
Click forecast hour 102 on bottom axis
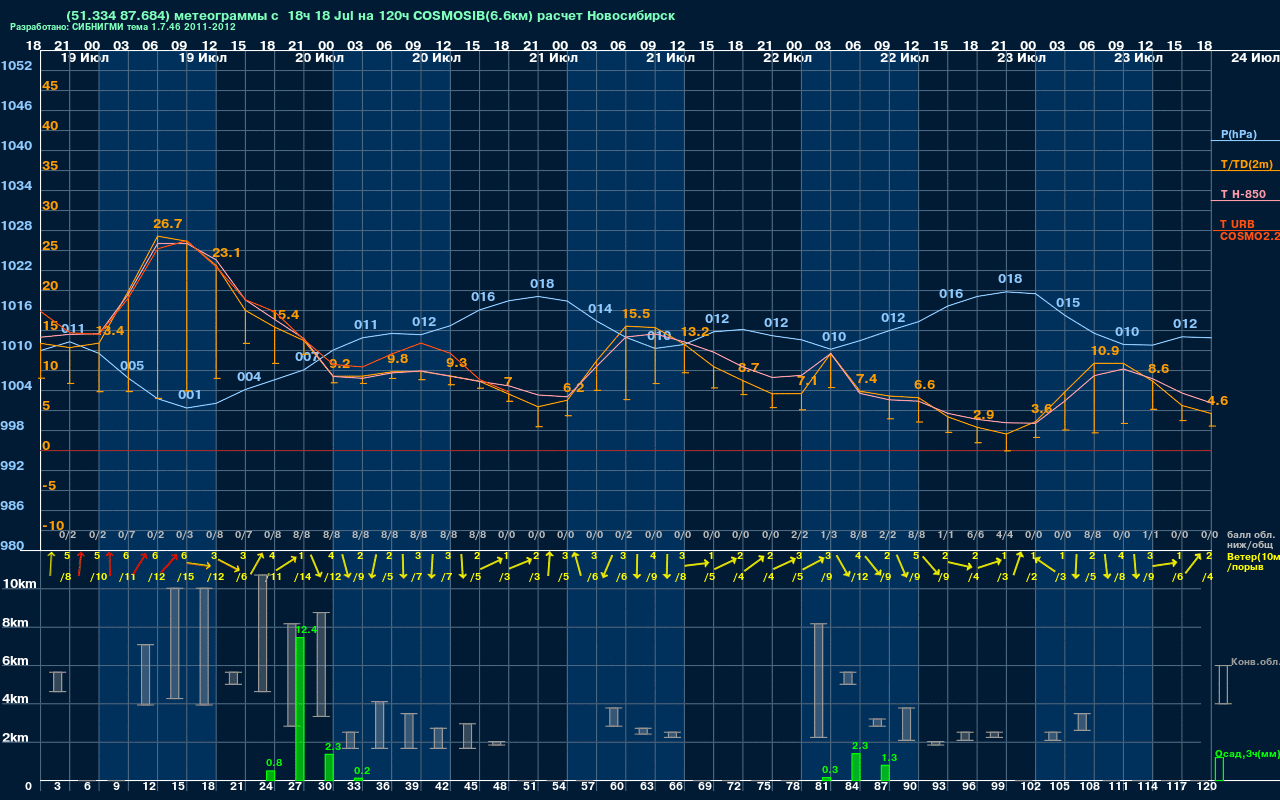coord(1031,788)
